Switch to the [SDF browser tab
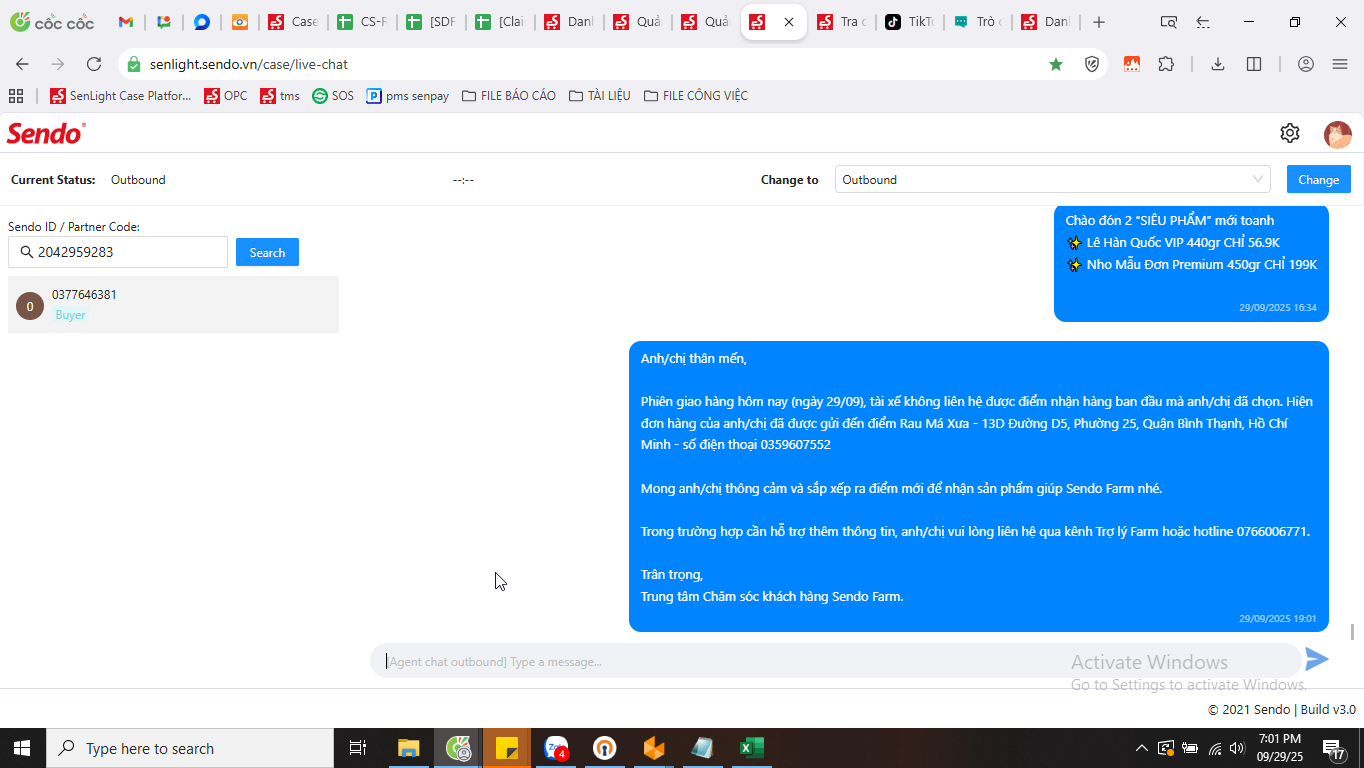1364x768 pixels. [x=431, y=22]
